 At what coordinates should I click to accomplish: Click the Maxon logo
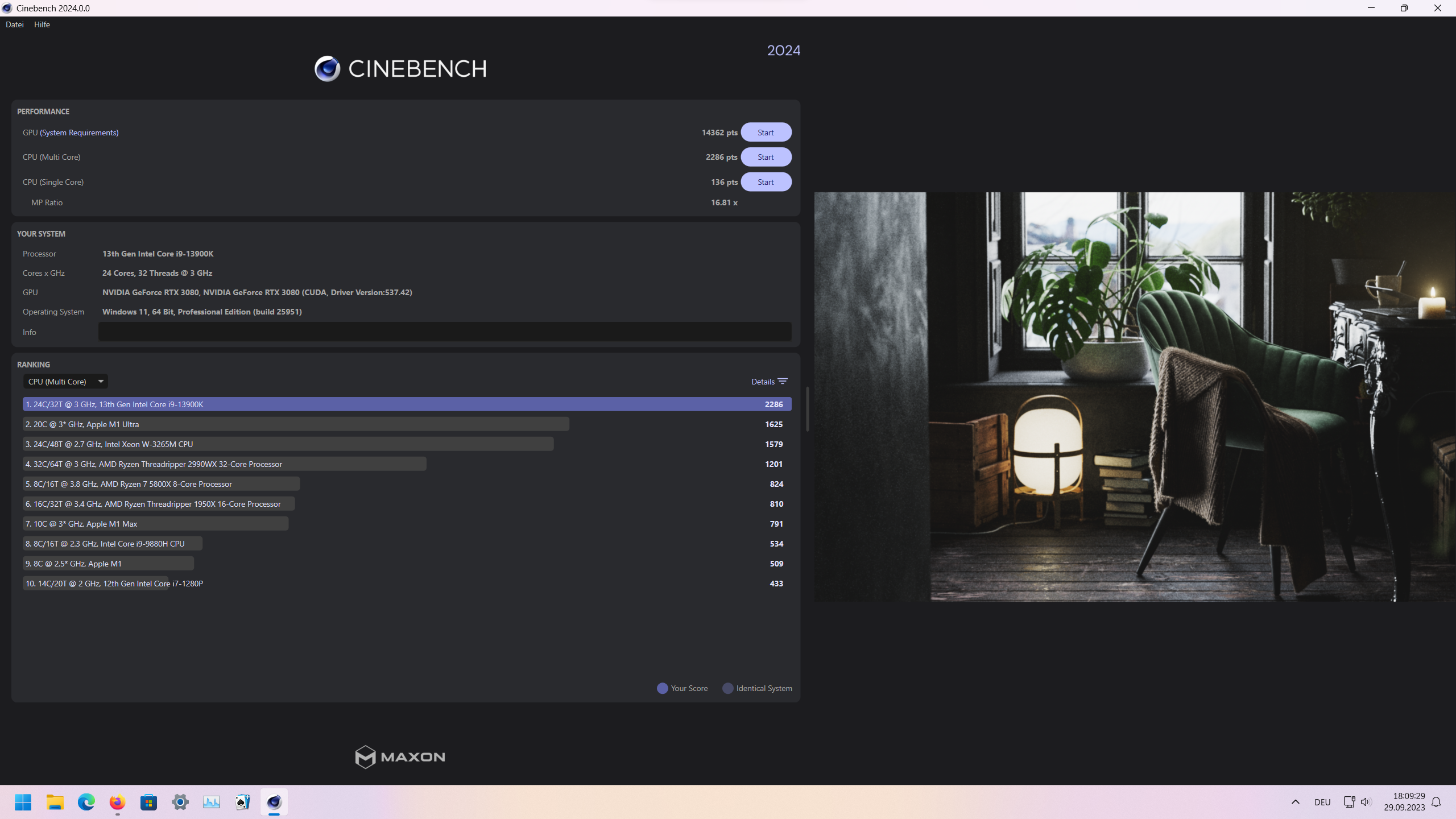(400, 757)
